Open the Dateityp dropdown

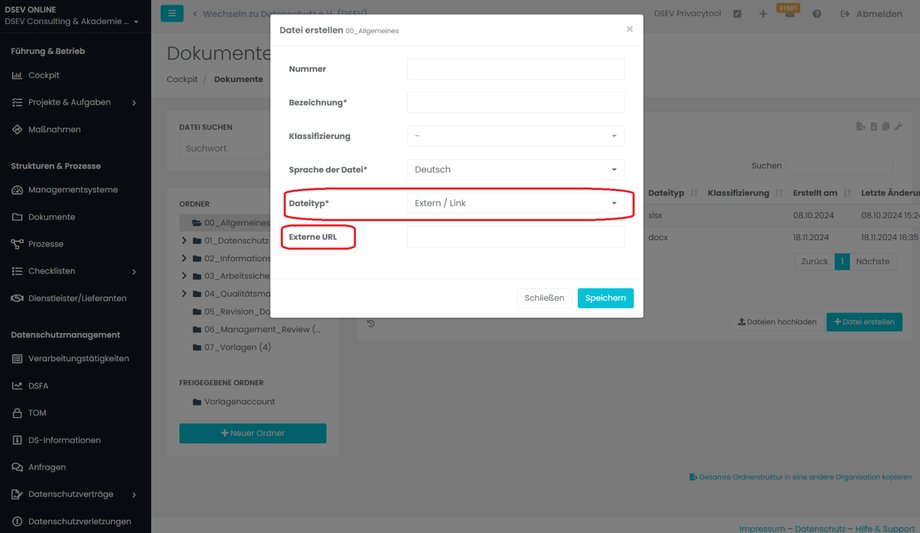click(x=515, y=203)
